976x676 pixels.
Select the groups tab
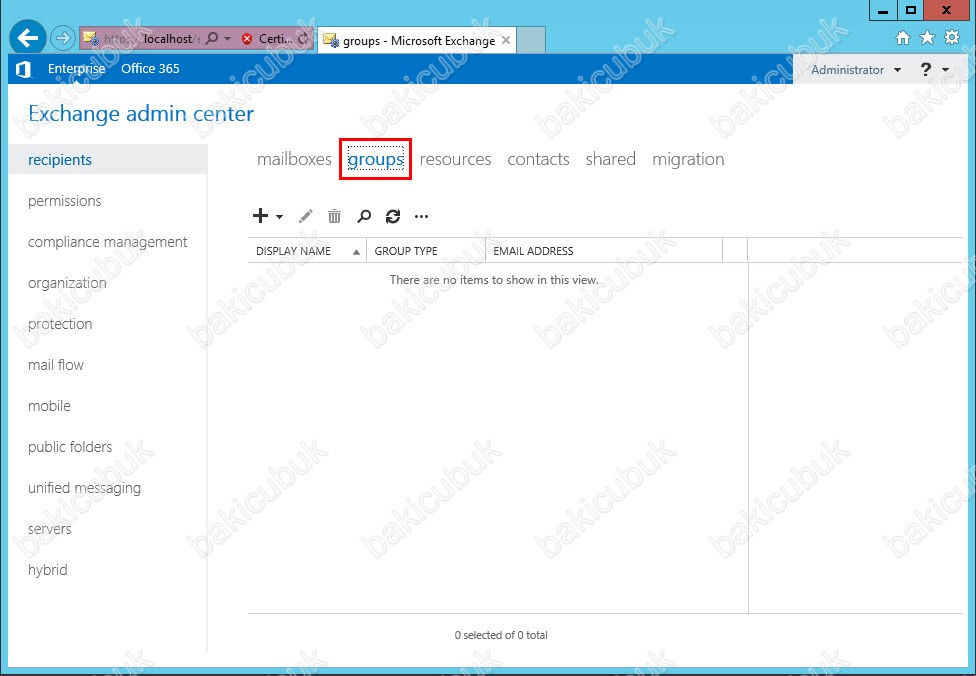376,160
